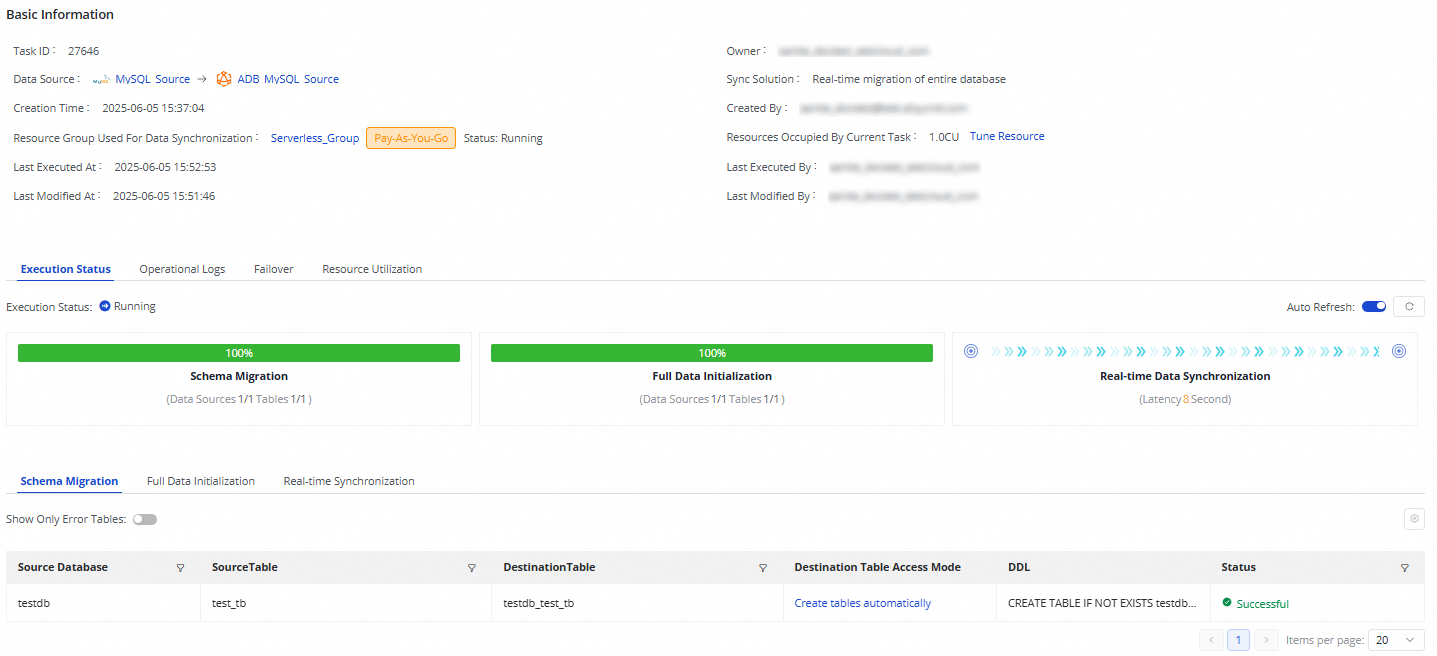The image size is (1437, 656).
Task: Click the Schema Migration 100% progress bar
Action: (x=239, y=353)
